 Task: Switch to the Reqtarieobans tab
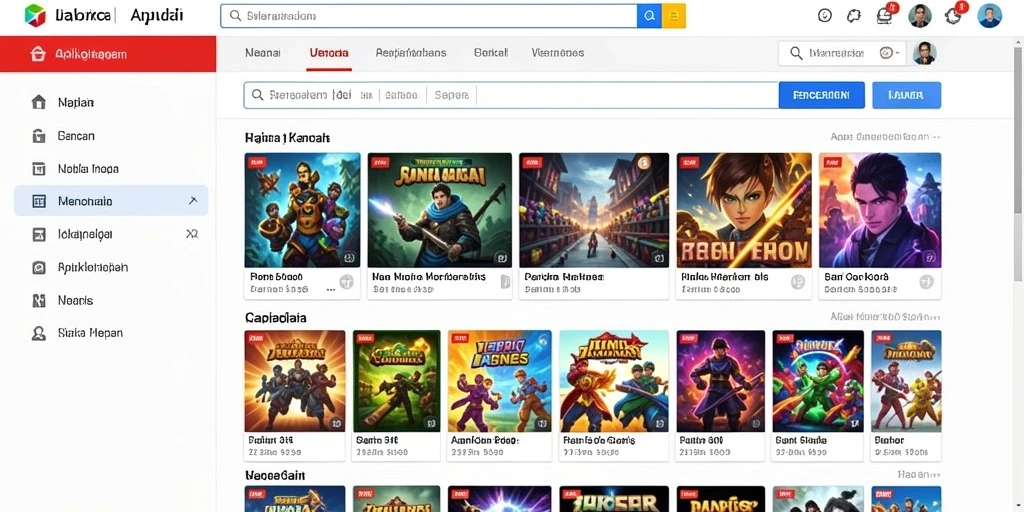(x=411, y=53)
